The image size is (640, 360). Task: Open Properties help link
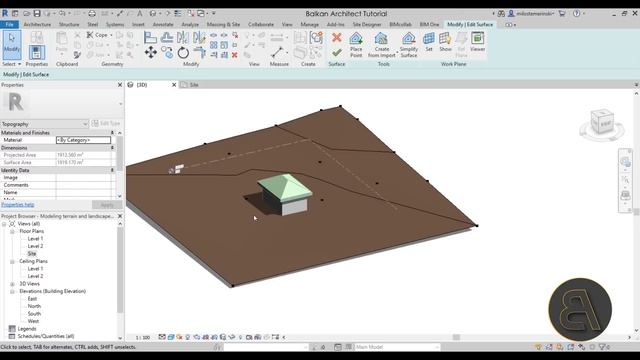click(x=18, y=204)
